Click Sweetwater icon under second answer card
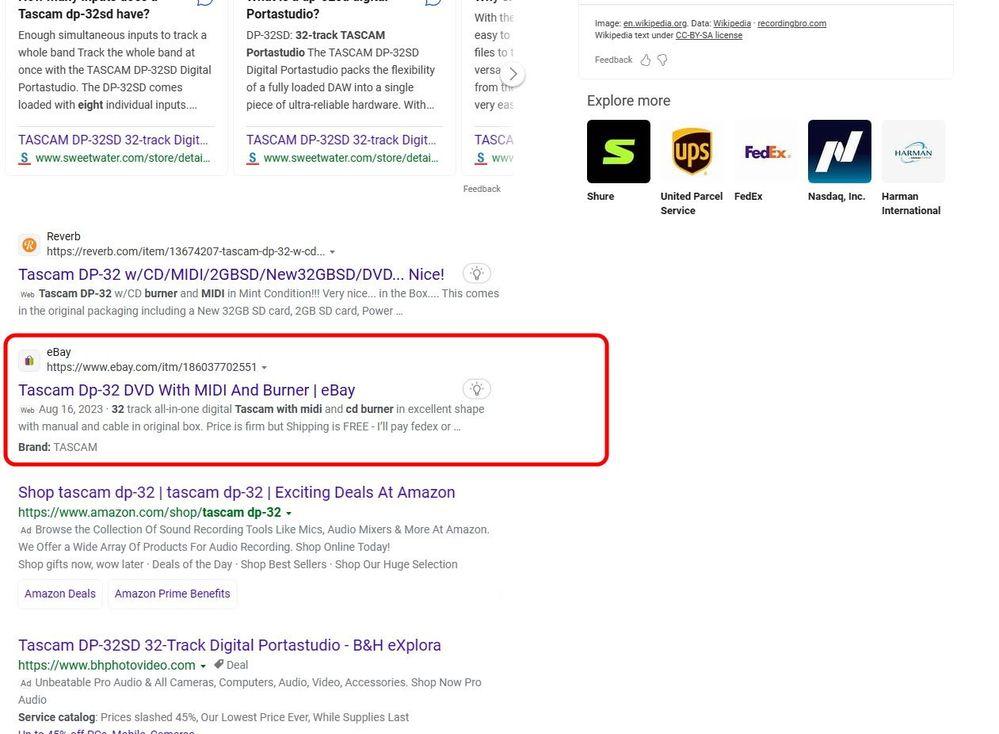The height and width of the screenshot is (734, 999). 252,158
